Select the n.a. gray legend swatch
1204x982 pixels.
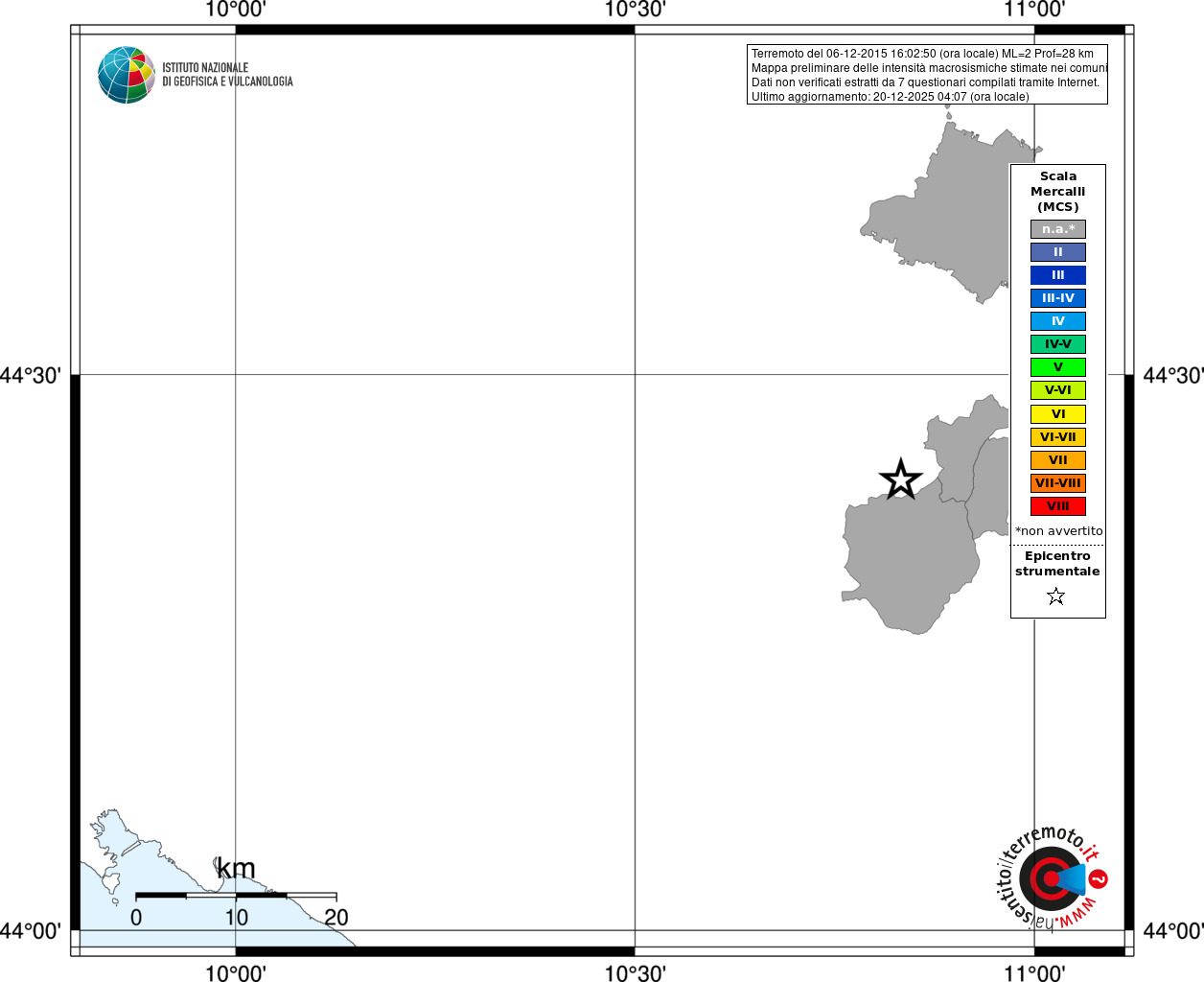point(1058,229)
